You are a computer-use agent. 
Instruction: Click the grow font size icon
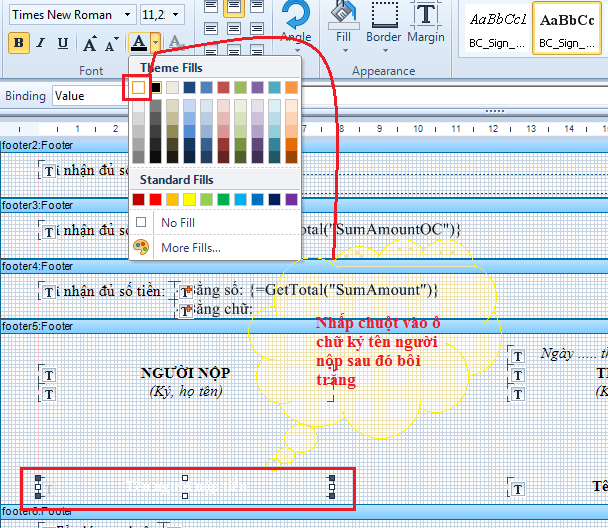coord(90,43)
